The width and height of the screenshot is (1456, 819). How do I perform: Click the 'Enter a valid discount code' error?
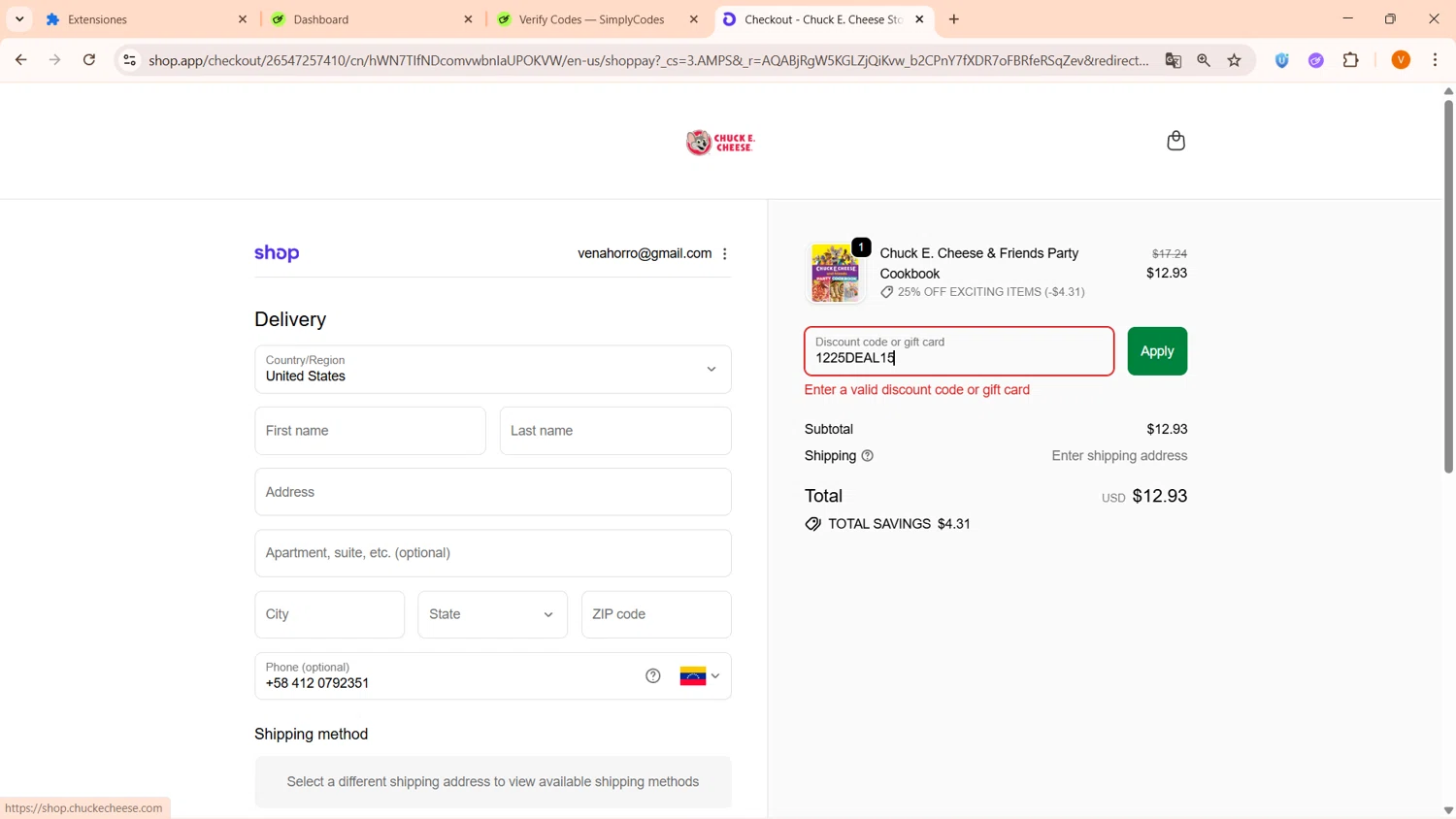coord(917,390)
